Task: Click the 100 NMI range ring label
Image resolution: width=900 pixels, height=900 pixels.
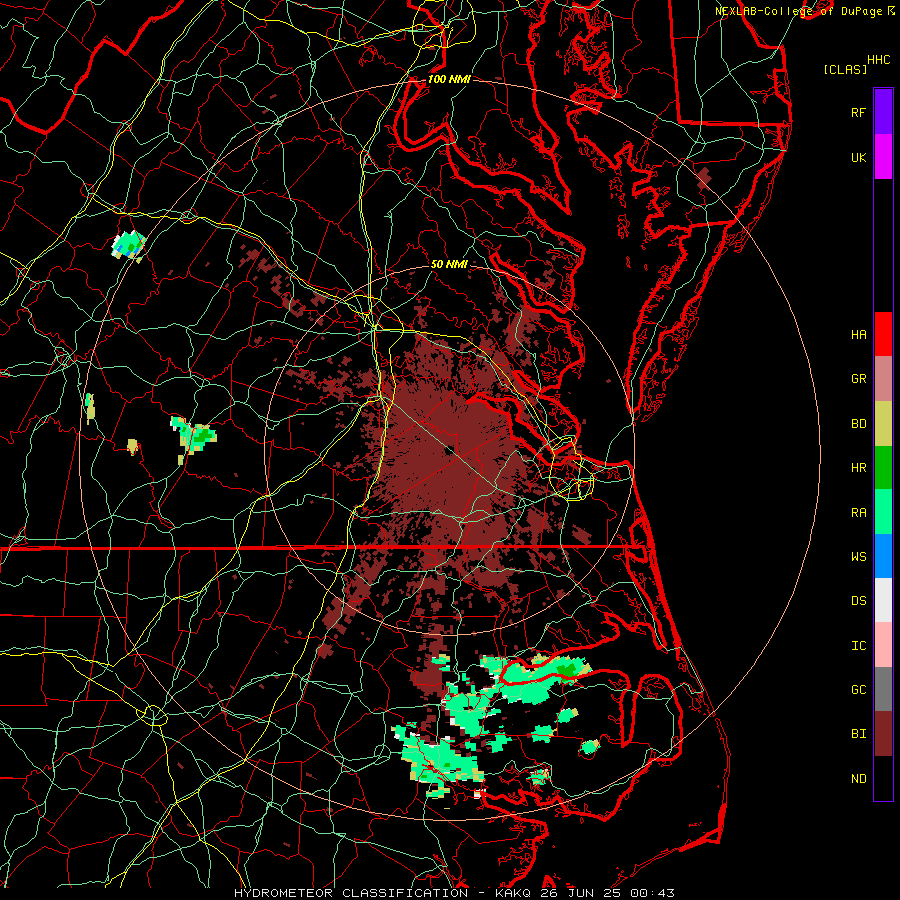Action: click(x=449, y=79)
